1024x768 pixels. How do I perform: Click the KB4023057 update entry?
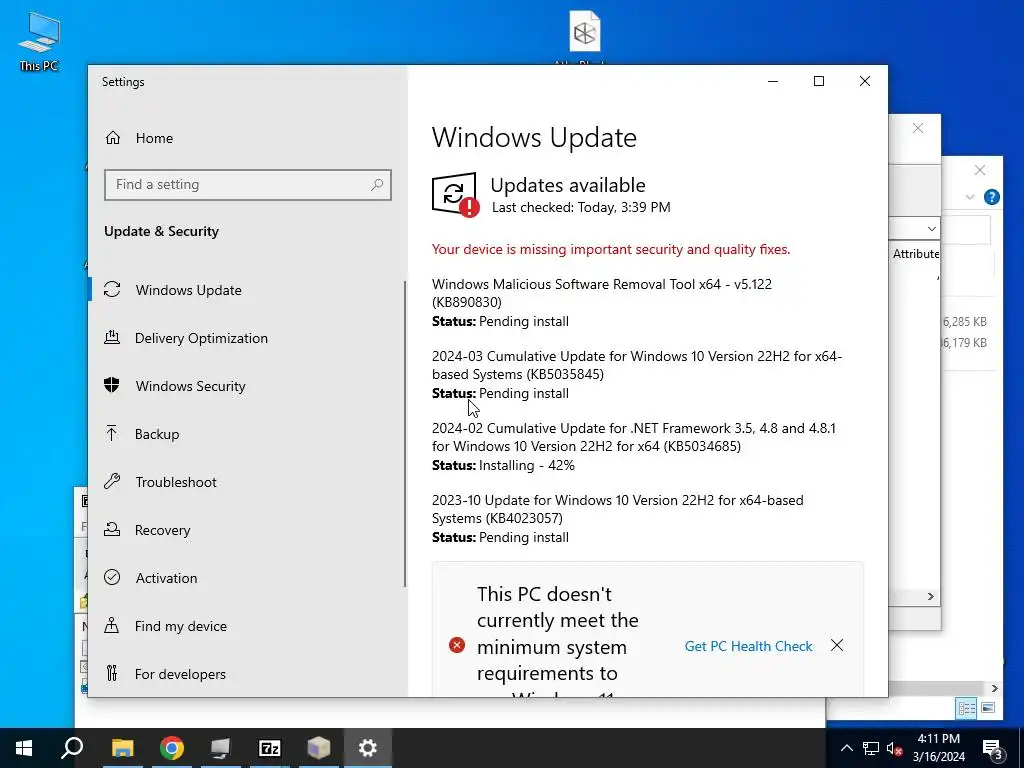pyautogui.click(x=617, y=519)
